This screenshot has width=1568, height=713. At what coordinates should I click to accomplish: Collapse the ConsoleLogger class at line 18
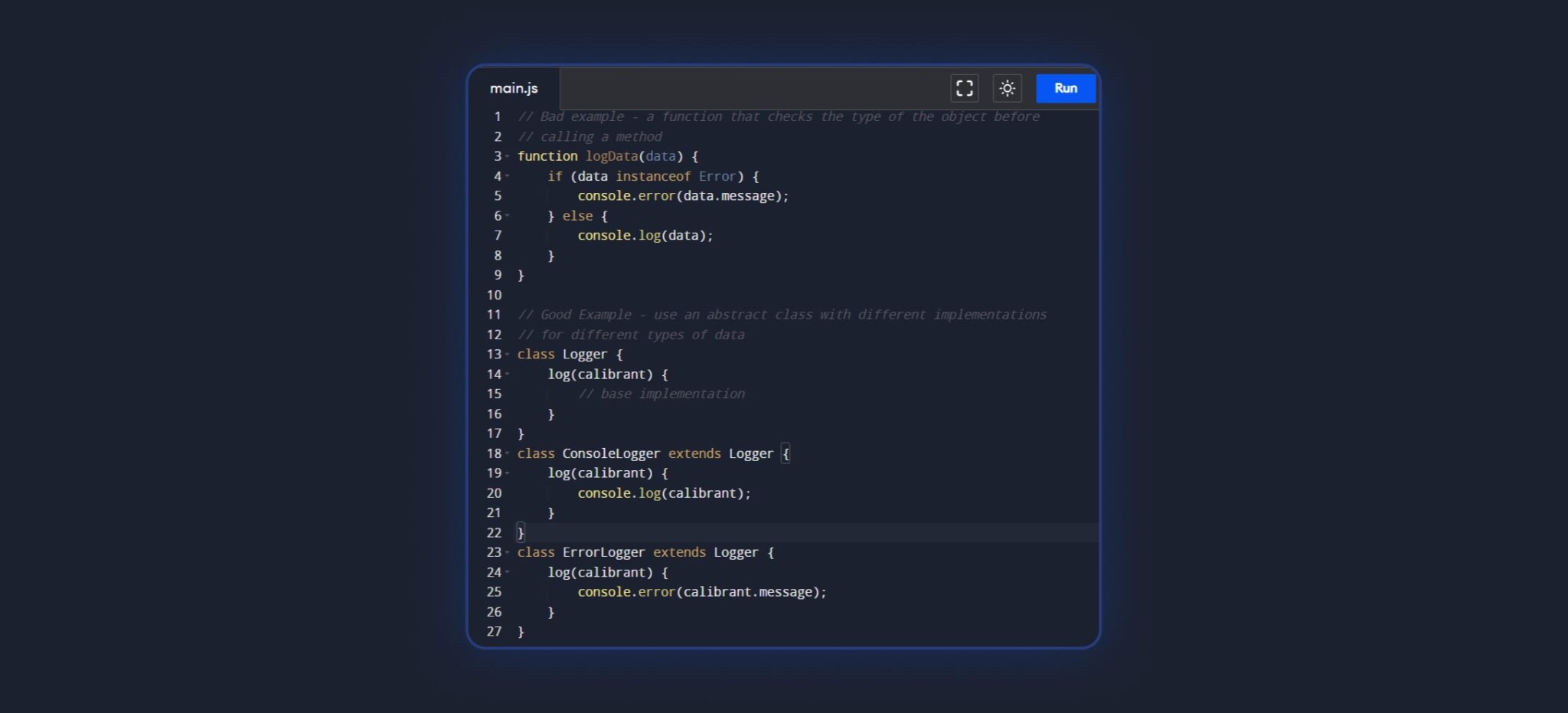(x=508, y=453)
